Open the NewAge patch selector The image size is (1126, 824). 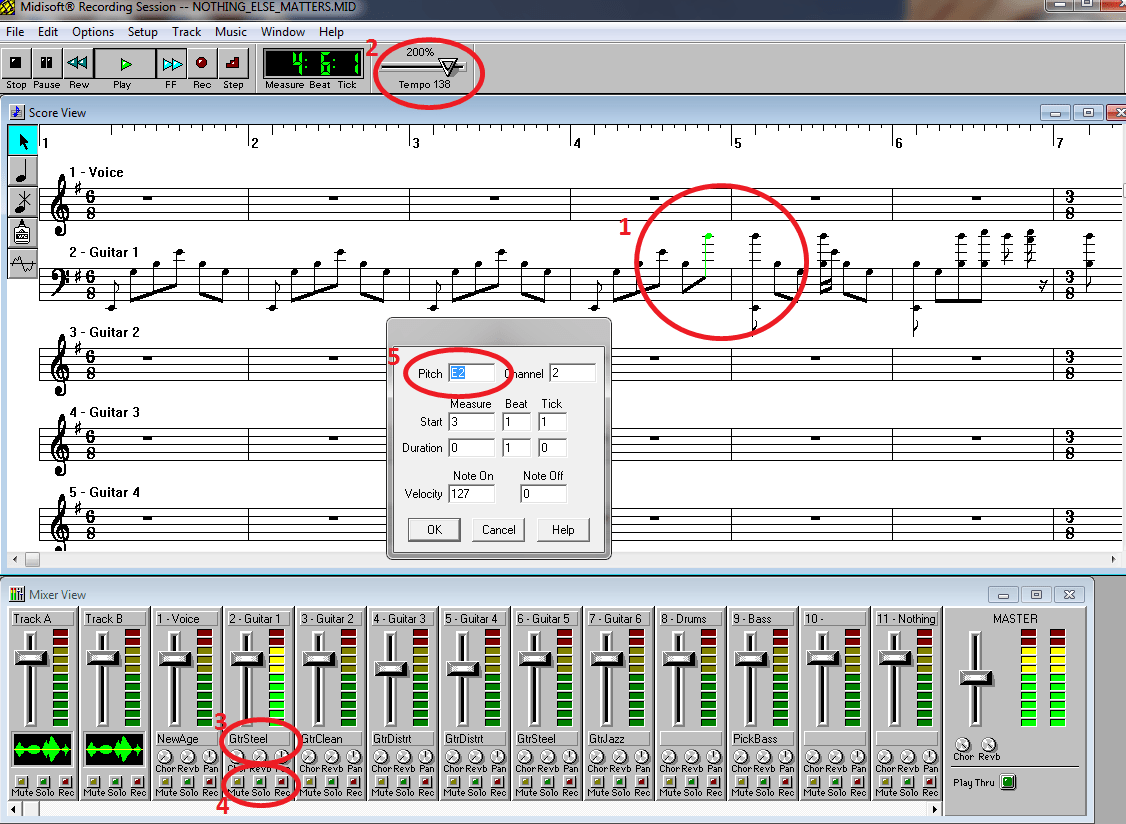[187, 739]
